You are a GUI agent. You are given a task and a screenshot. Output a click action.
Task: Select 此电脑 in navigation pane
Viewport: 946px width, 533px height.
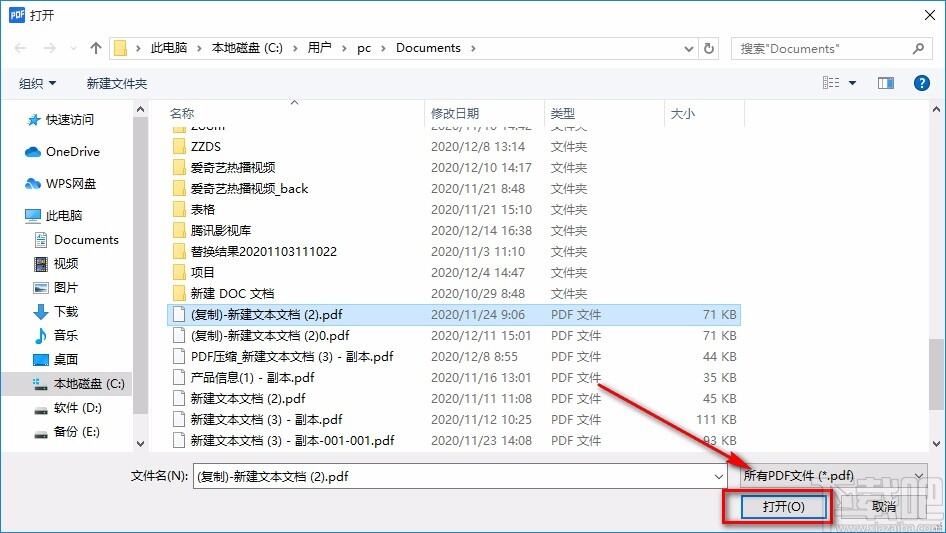pyautogui.click(x=54, y=215)
